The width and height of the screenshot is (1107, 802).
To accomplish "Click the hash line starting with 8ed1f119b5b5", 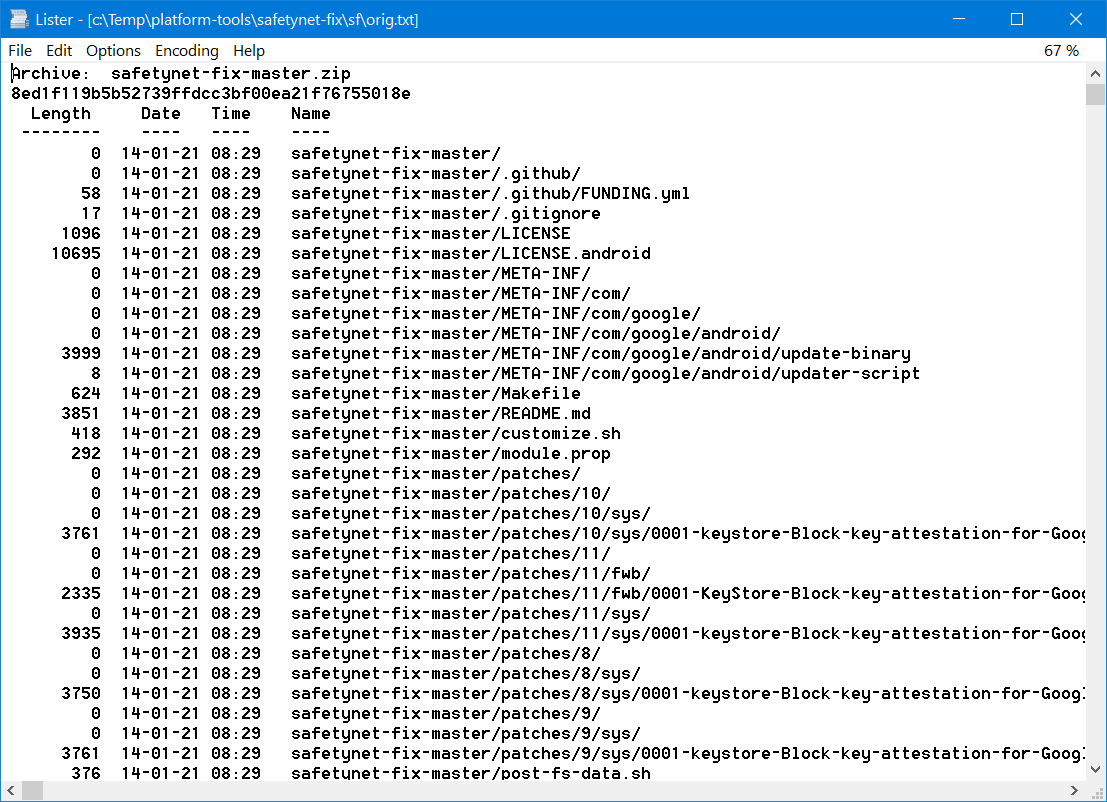I will point(211,93).
